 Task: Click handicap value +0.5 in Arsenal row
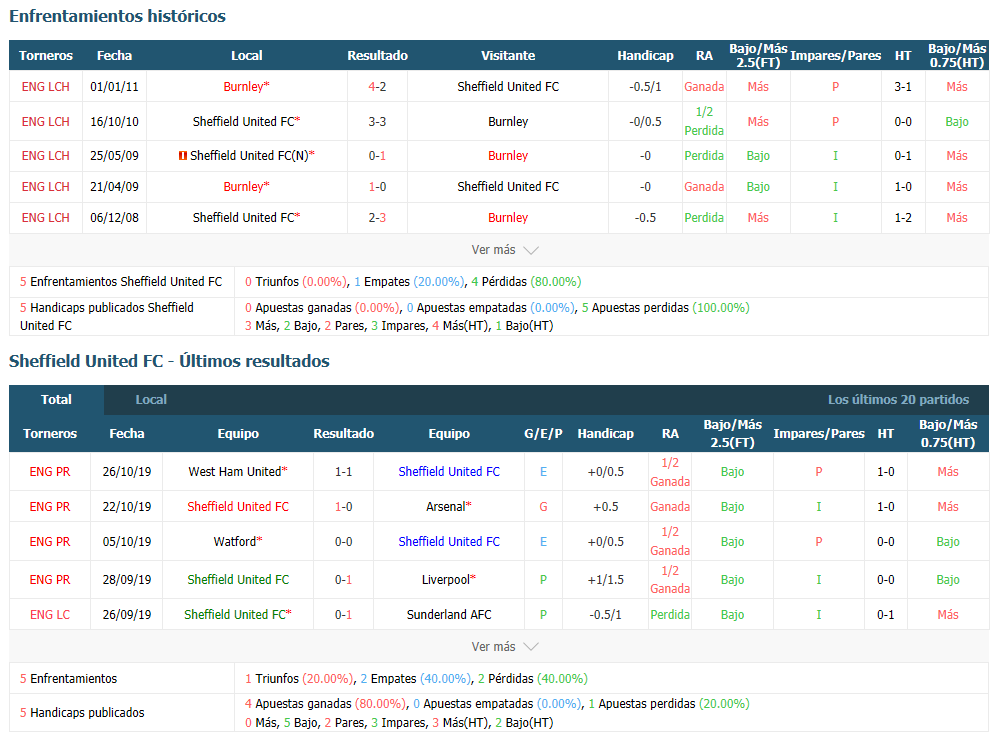coord(605,507)
